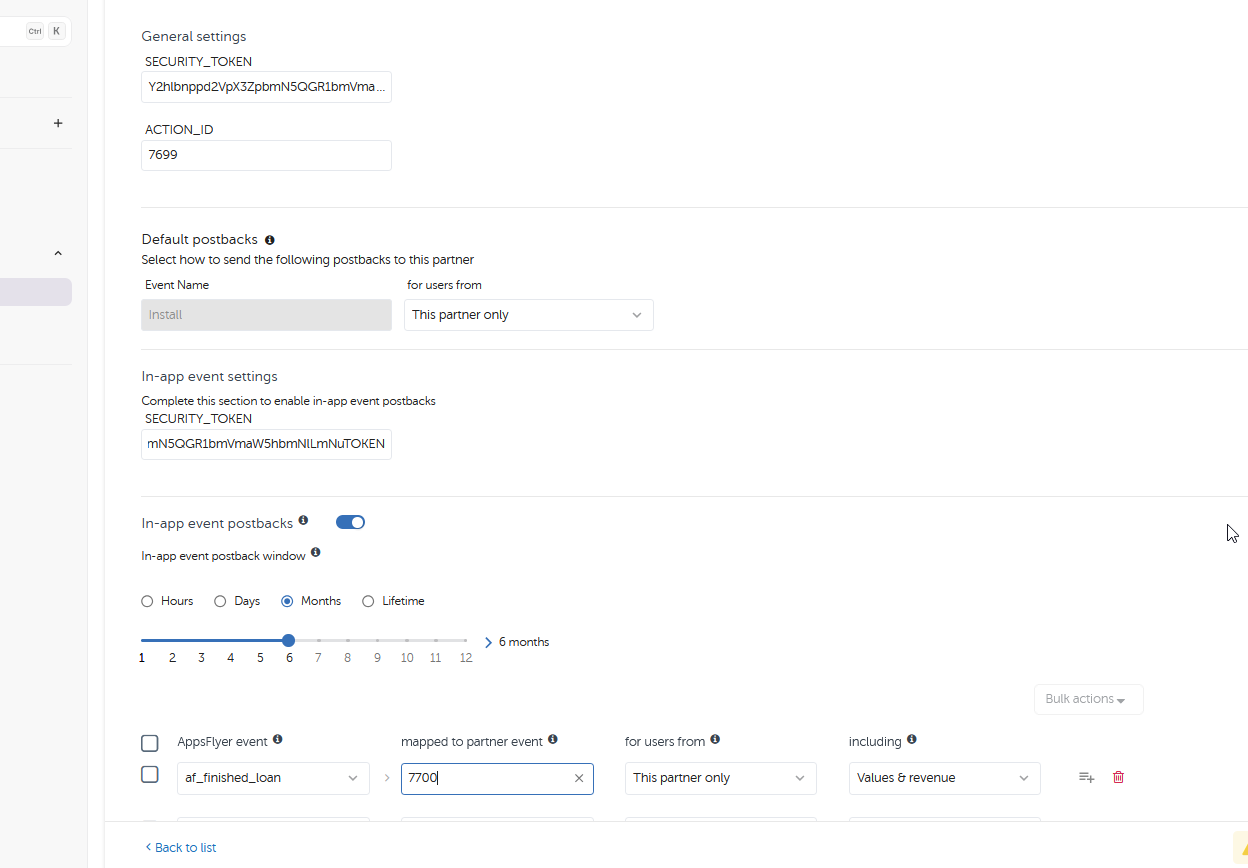Click the ACTION_ID field showing 7699

click(x=266, y=155)
